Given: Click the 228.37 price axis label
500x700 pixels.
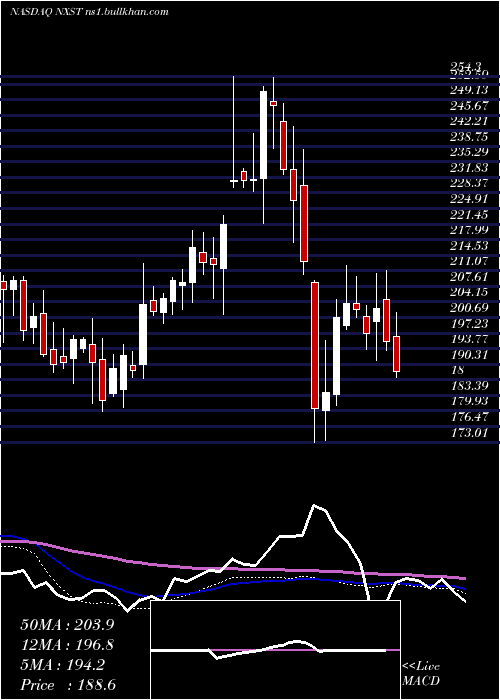Looking at the screenshot, I should tap(468, 184).
